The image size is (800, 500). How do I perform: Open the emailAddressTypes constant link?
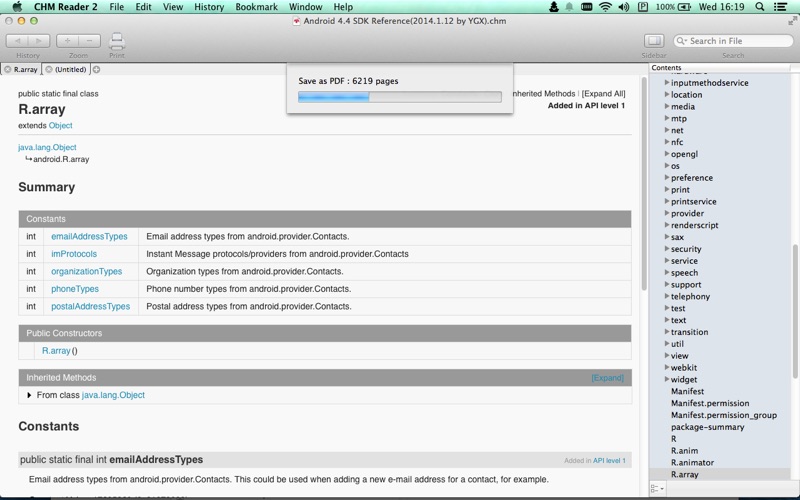click(x=89, y=236)
